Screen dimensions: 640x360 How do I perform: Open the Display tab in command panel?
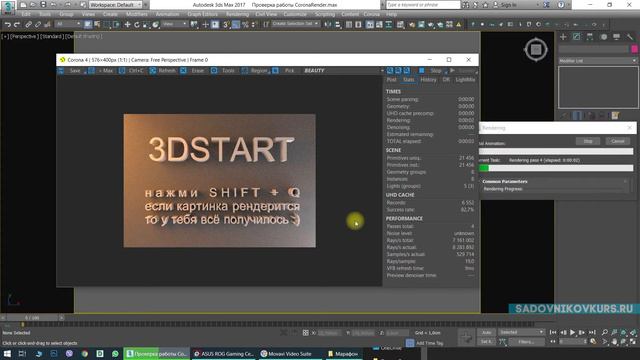[616, 37]
